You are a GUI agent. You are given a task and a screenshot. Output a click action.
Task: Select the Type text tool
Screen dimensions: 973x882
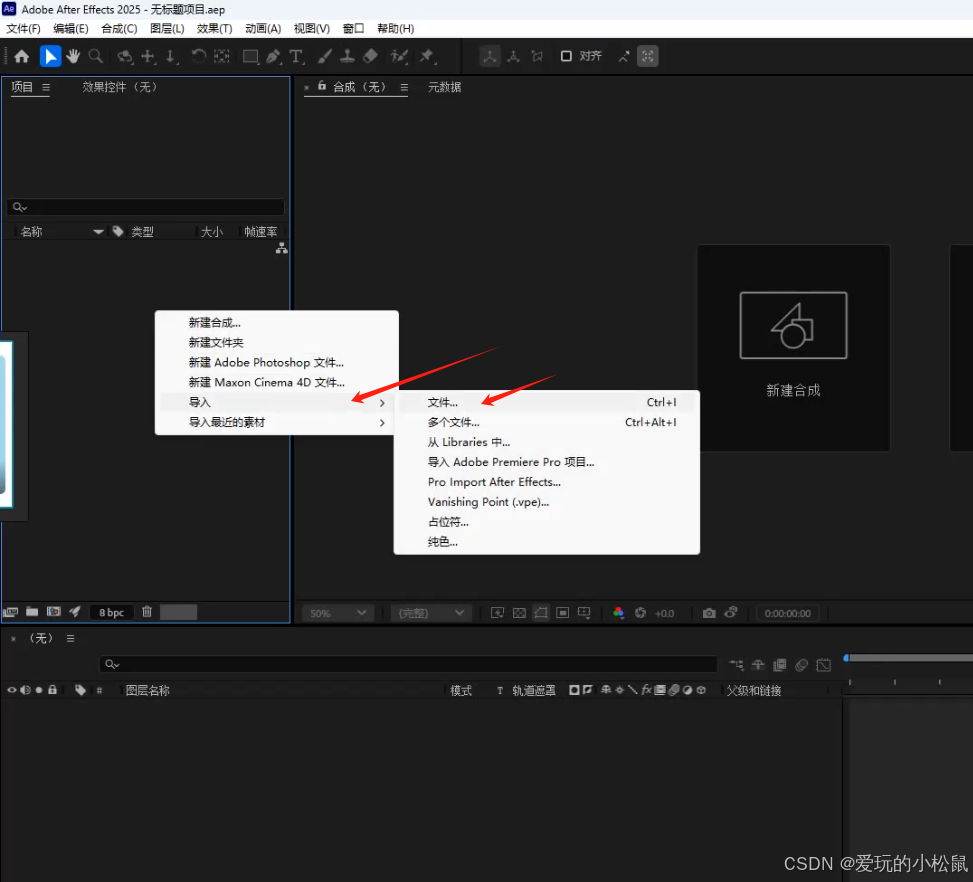click(296, 56)
